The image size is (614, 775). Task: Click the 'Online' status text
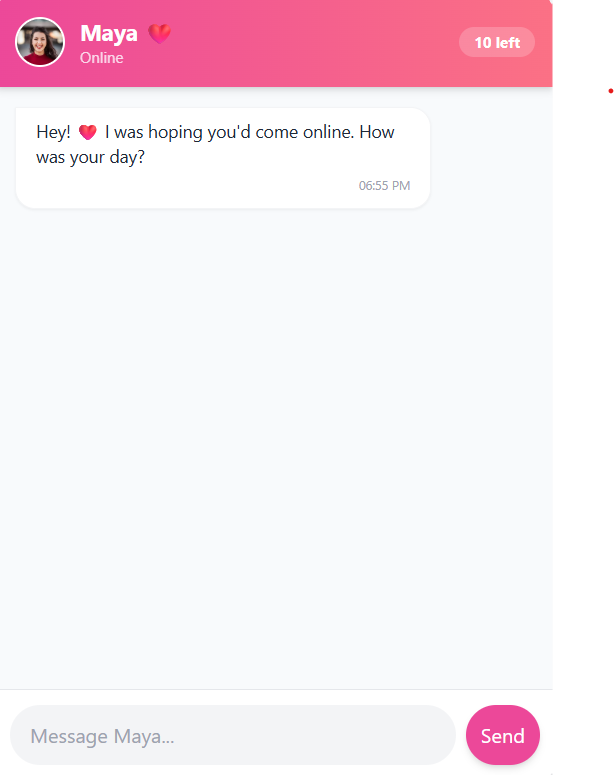(x=101, y=58)
